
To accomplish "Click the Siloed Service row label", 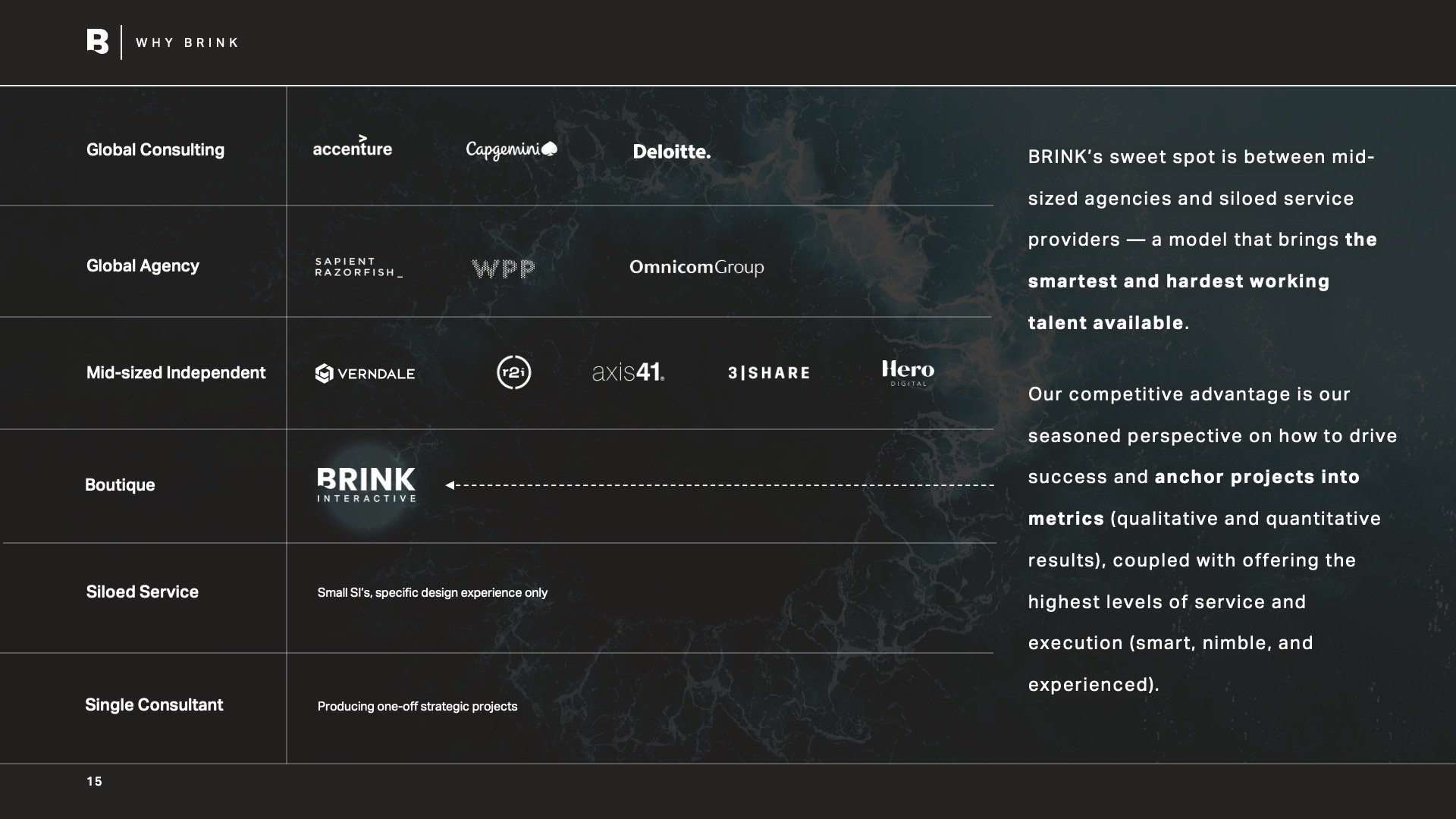I will 143,592.
